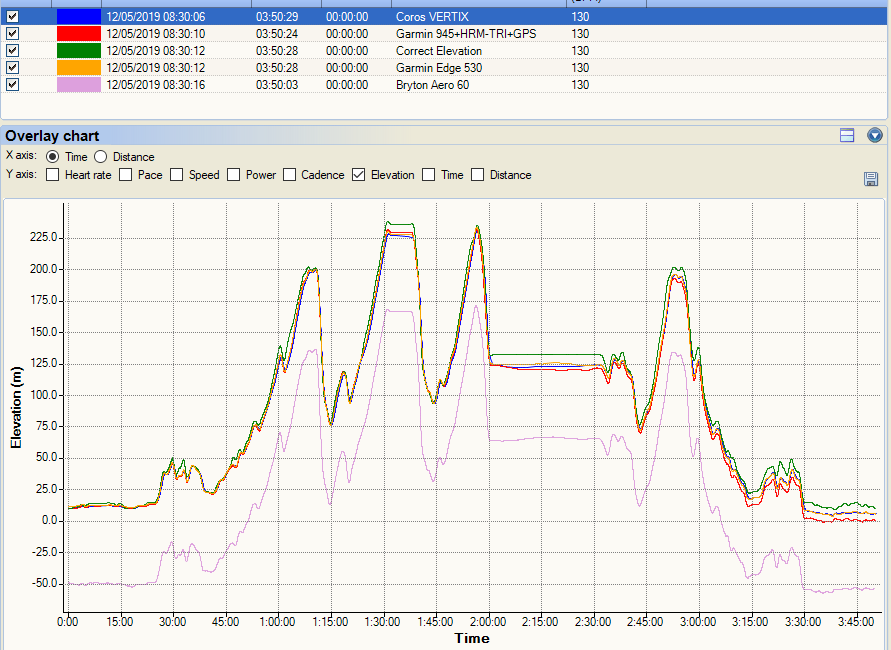Enable the Power Y axis checkbox
Screen dimensions: 891x650
tap(234, 175)
